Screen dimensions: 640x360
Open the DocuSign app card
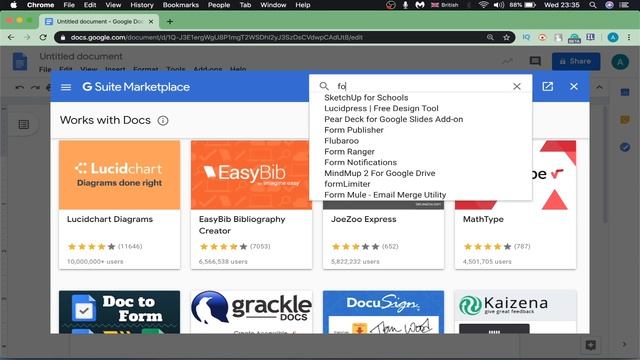point(383,312)
